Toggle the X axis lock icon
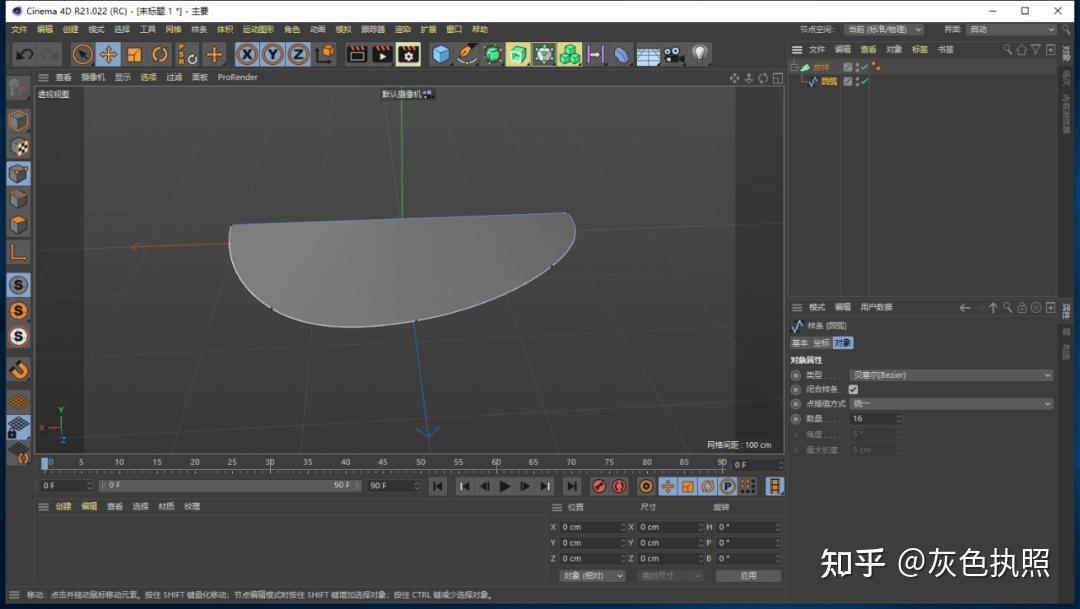1080x609 pixels. [246, 54]
